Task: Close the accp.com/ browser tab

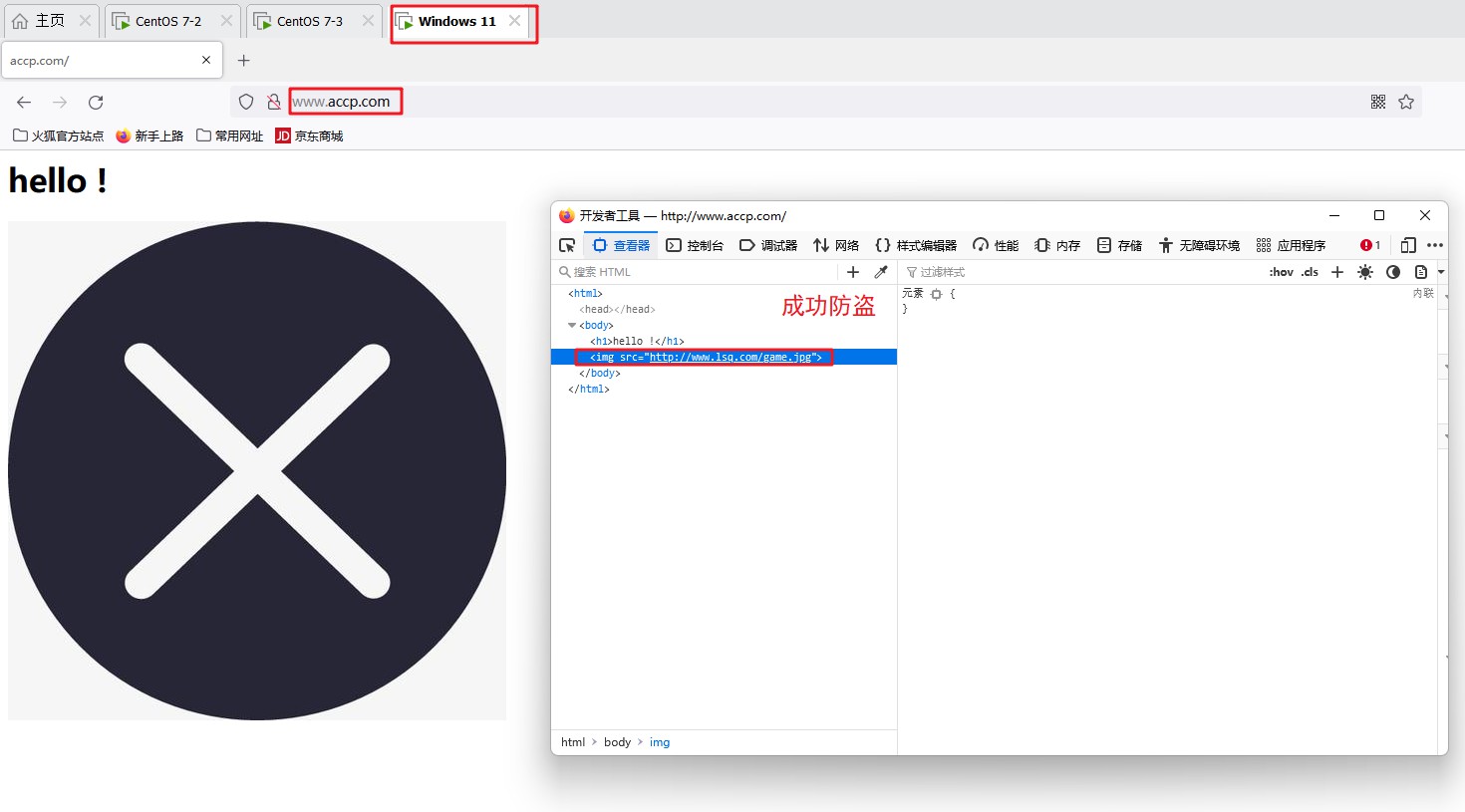Action: [206, 60]
